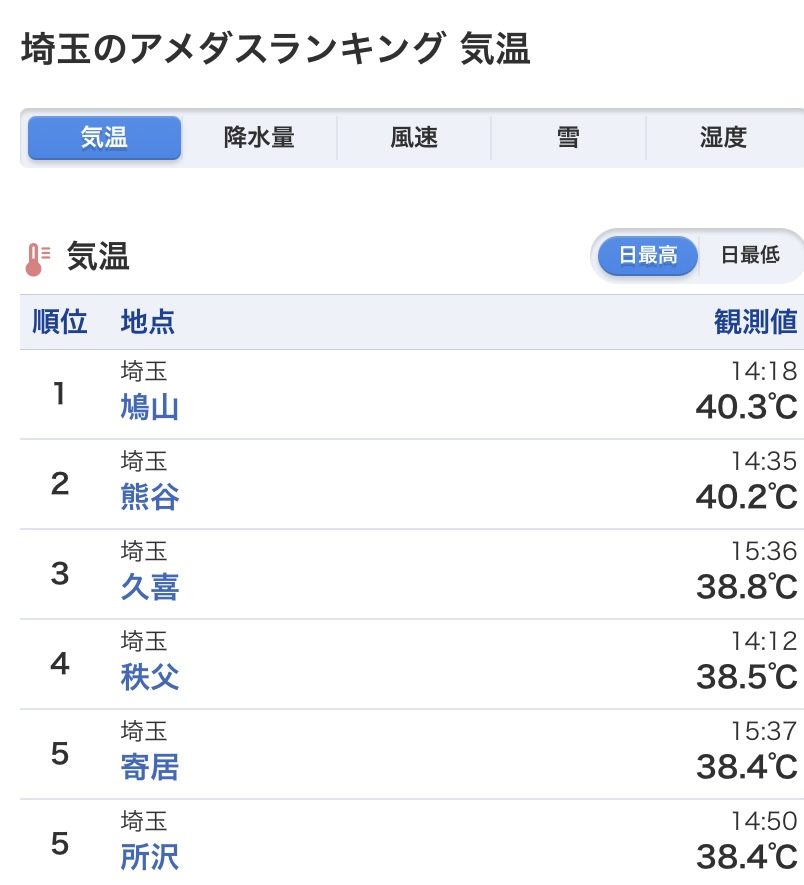
Task: Switch to the 湿度 tab
Action: pos(723,138)
